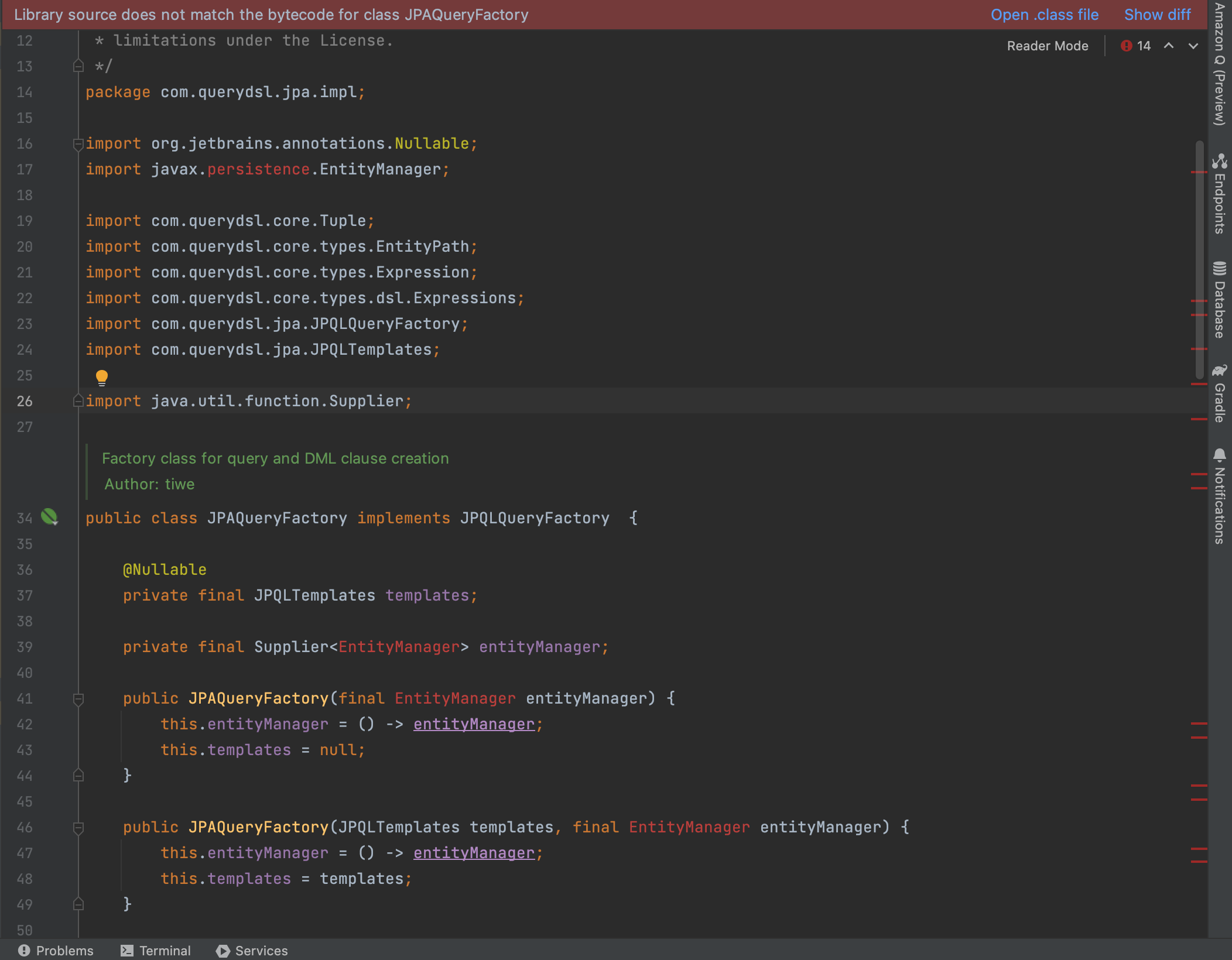Click the Terminal icon in bottom bar
This screenshot has height=960, width=1232.
tap(126, 951)
